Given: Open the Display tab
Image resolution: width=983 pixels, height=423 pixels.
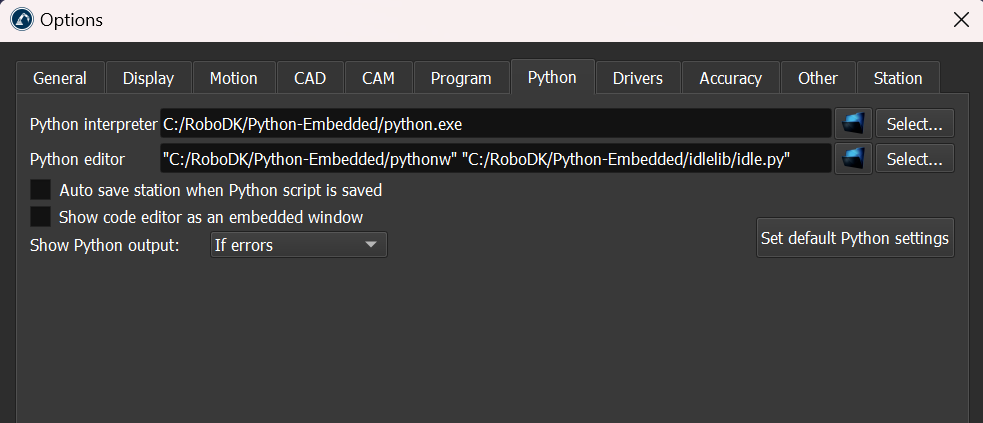Looking at the screenshot, I should (148, 78).
